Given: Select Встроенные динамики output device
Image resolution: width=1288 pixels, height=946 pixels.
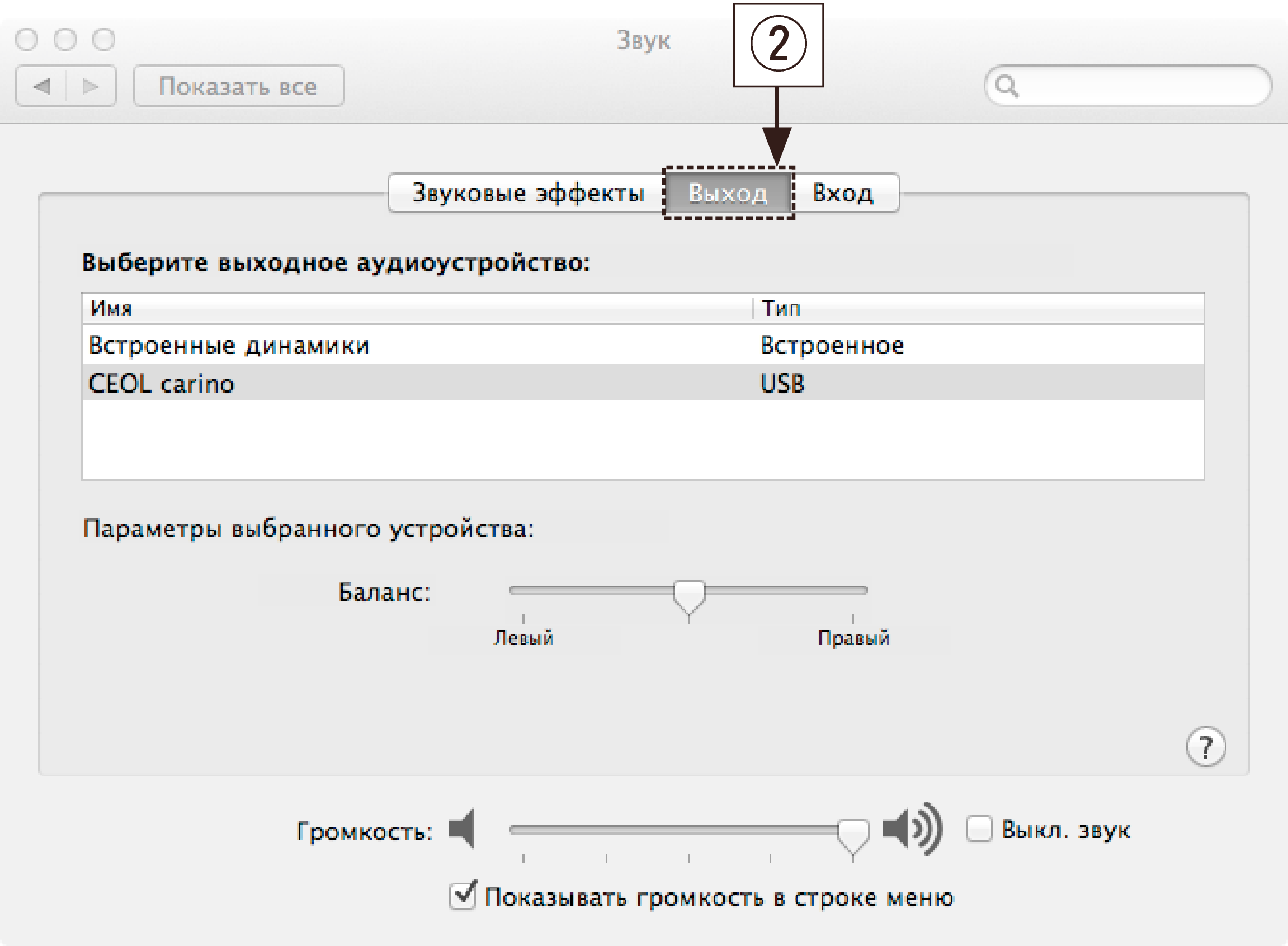Looking at the screenshot, I should coord(229,345).
